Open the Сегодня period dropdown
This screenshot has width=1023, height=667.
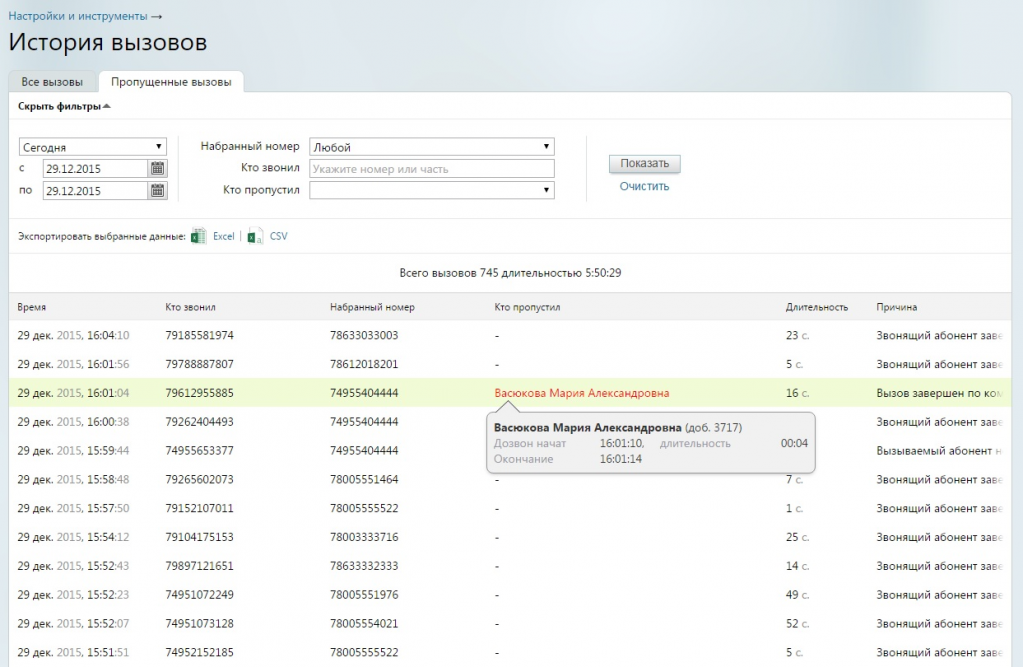93,147
